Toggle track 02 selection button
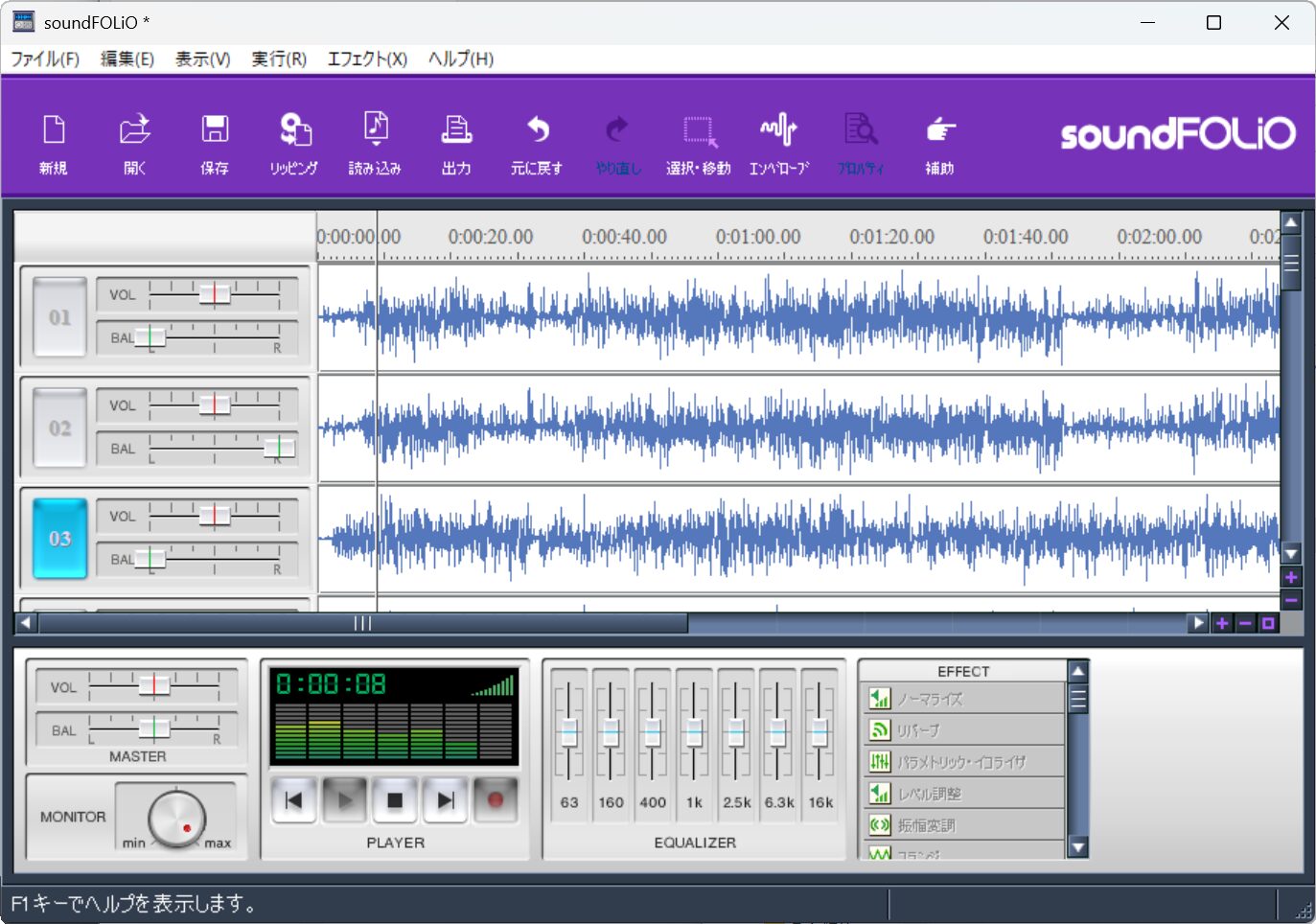The height and width of the screenshot is (924, 1316). coord(59,427)
